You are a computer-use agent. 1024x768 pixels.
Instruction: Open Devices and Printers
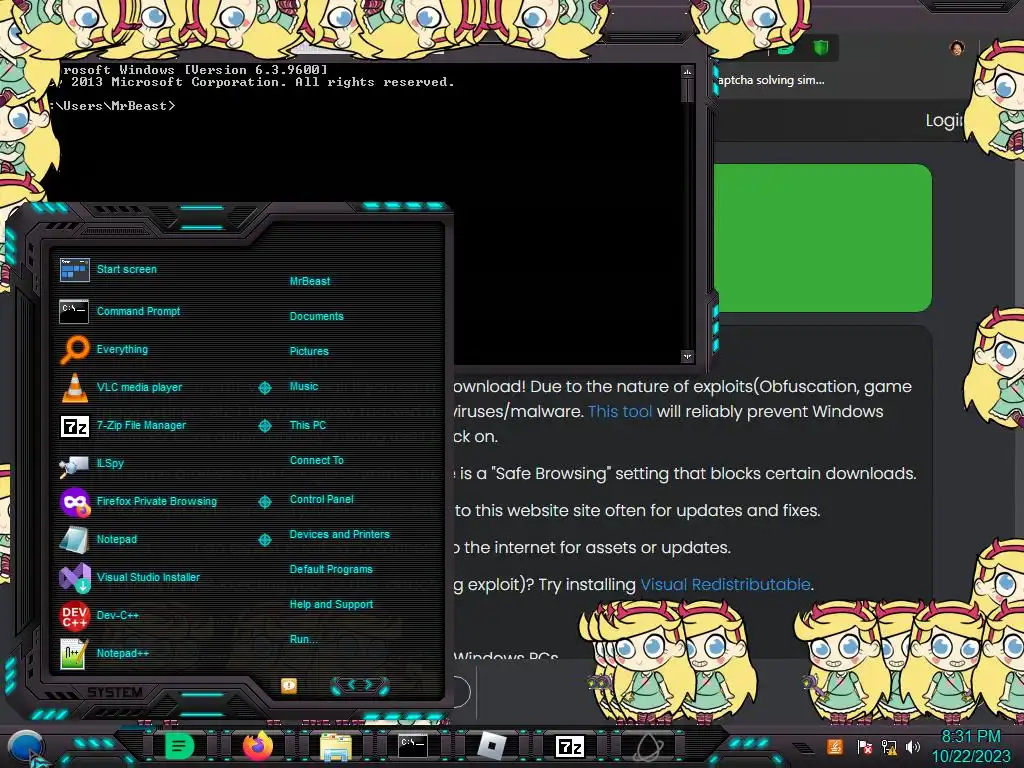(340, 534)
